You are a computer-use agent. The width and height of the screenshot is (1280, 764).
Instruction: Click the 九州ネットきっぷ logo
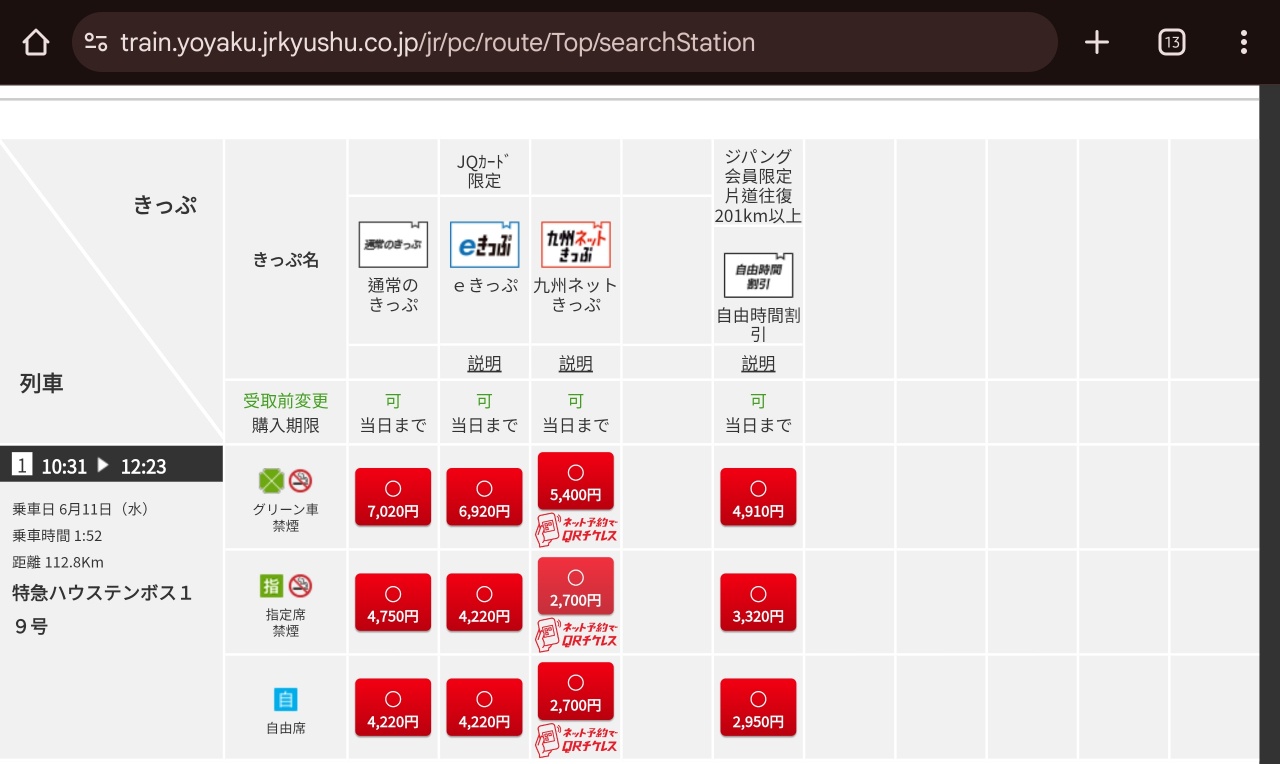[x=575, y=245]
